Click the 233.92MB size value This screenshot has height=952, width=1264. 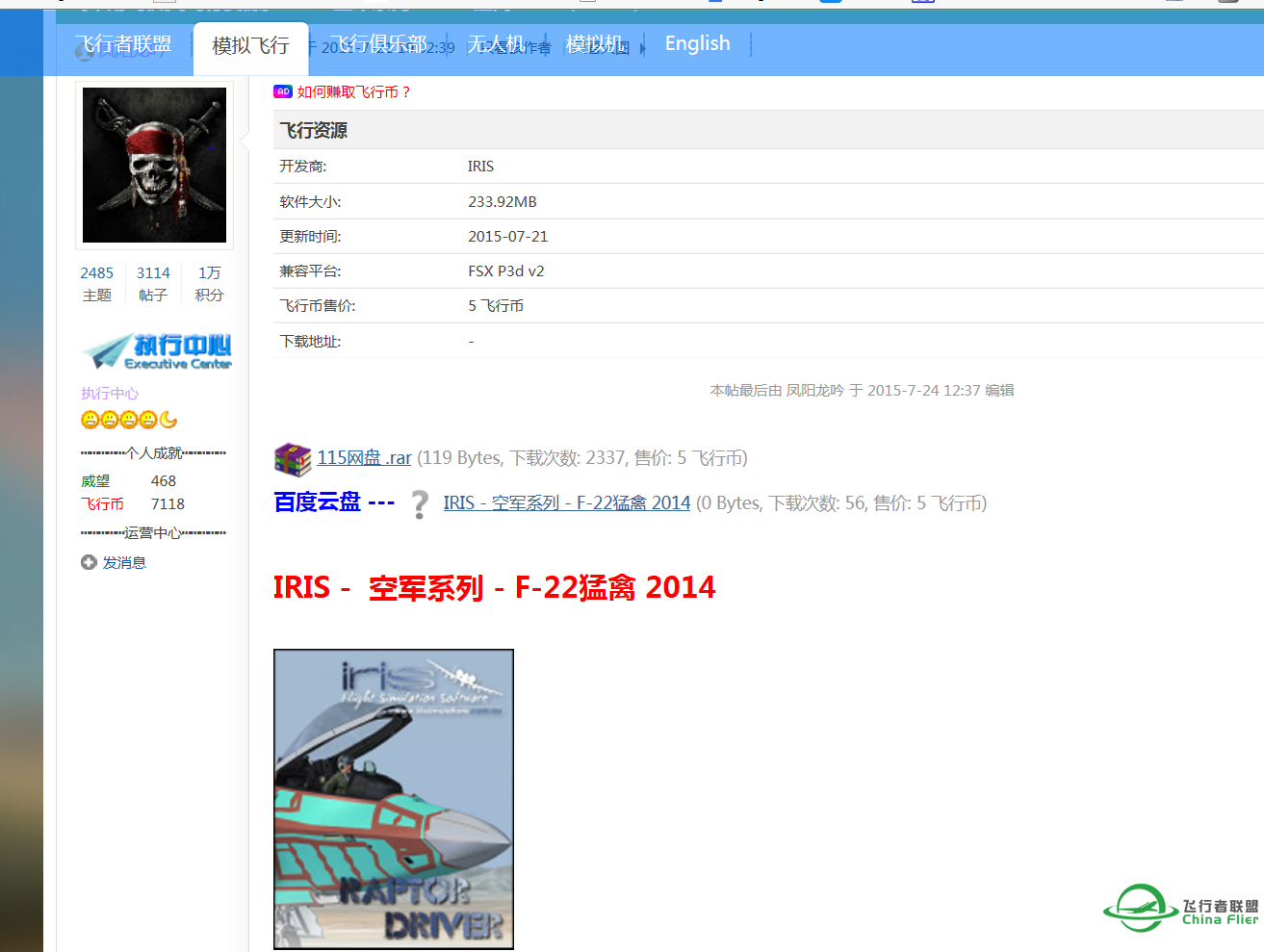pos(503,201)
